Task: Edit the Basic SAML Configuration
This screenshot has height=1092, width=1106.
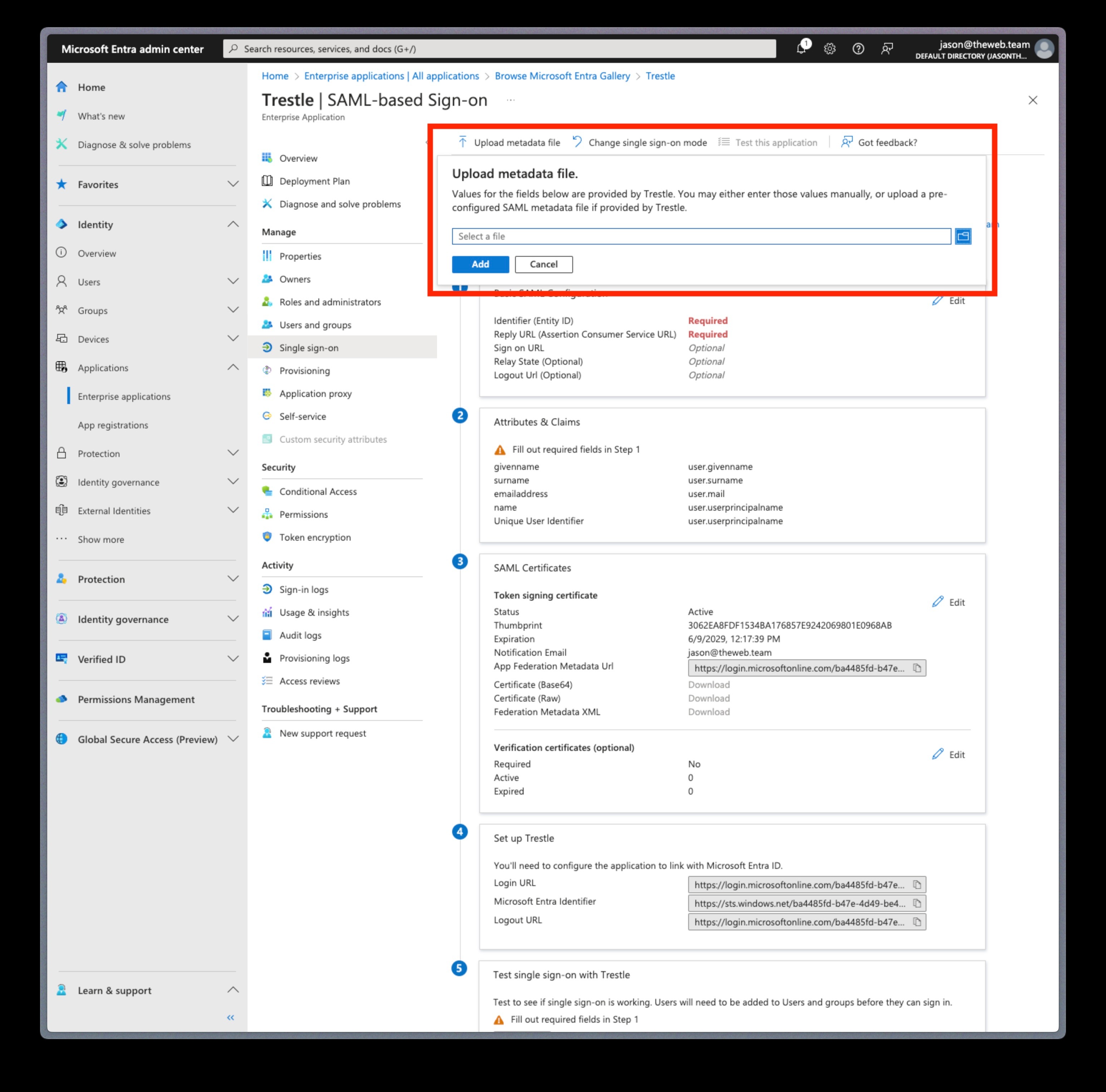Action: tap(949, 301)
